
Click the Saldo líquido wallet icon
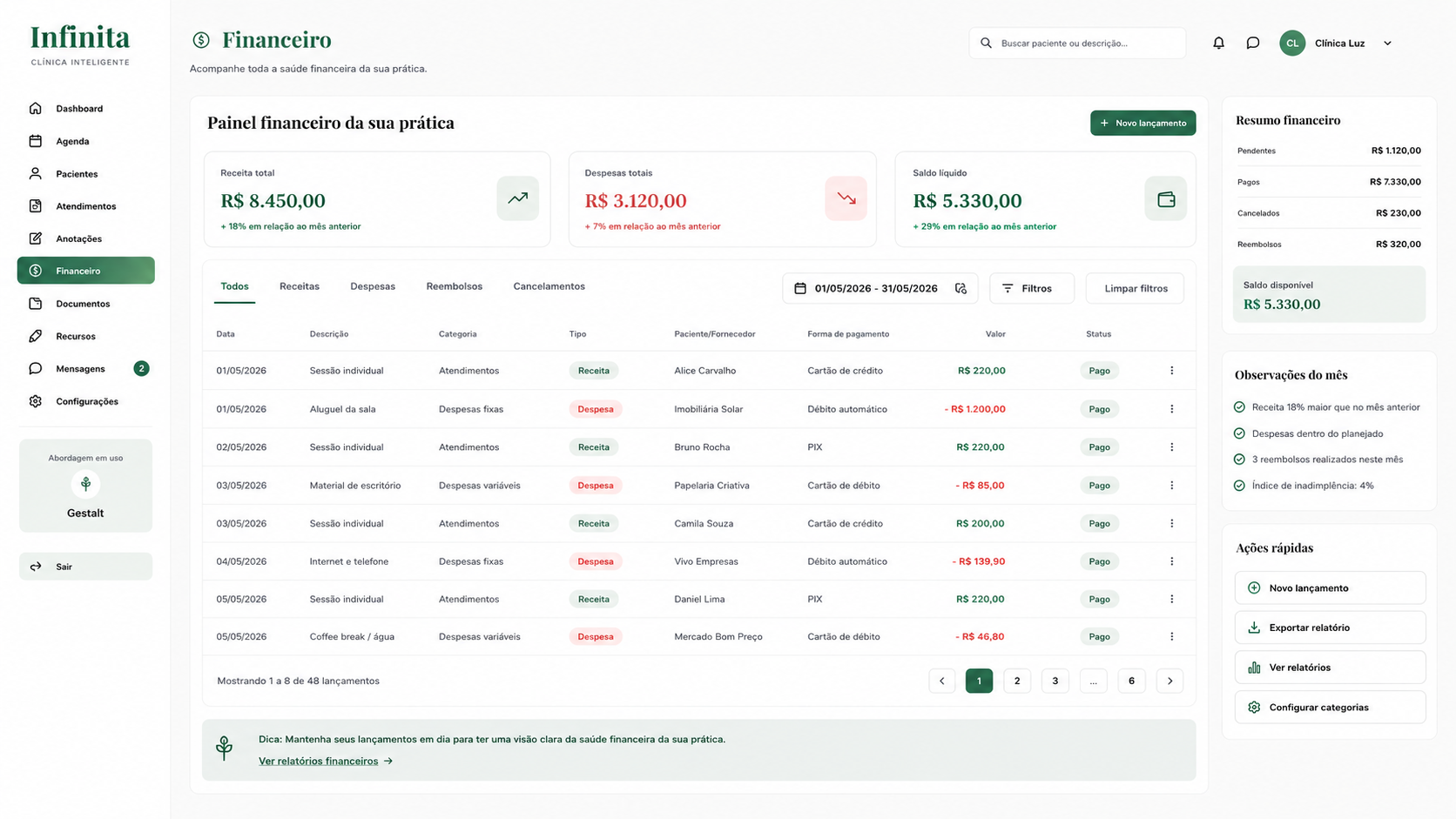(x=1166, y=198)
